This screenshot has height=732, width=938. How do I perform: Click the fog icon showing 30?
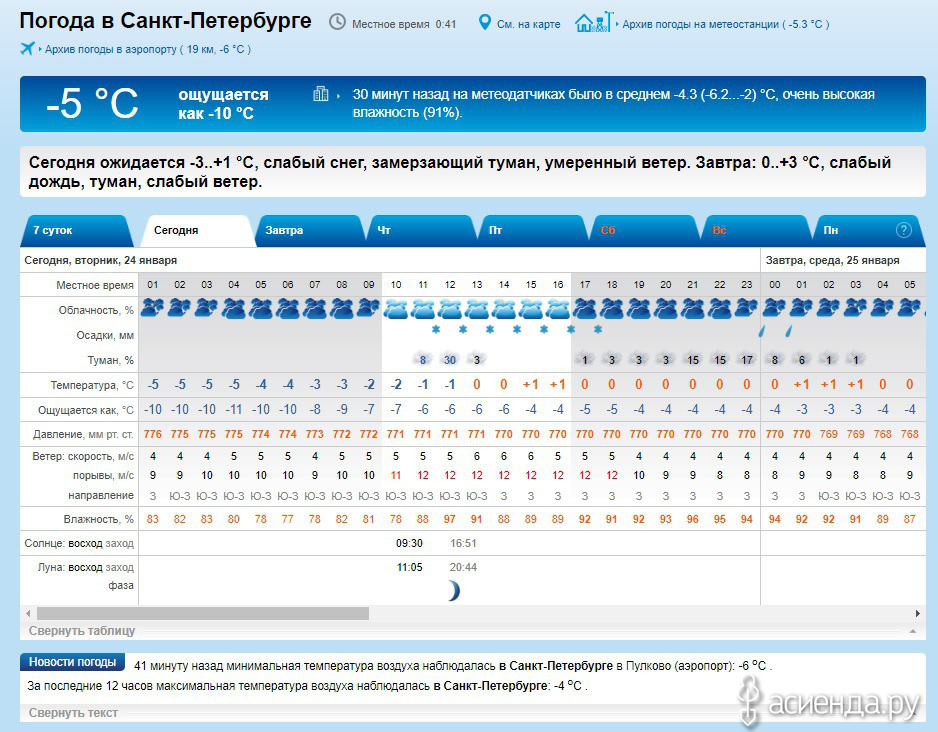pos(450,359)
